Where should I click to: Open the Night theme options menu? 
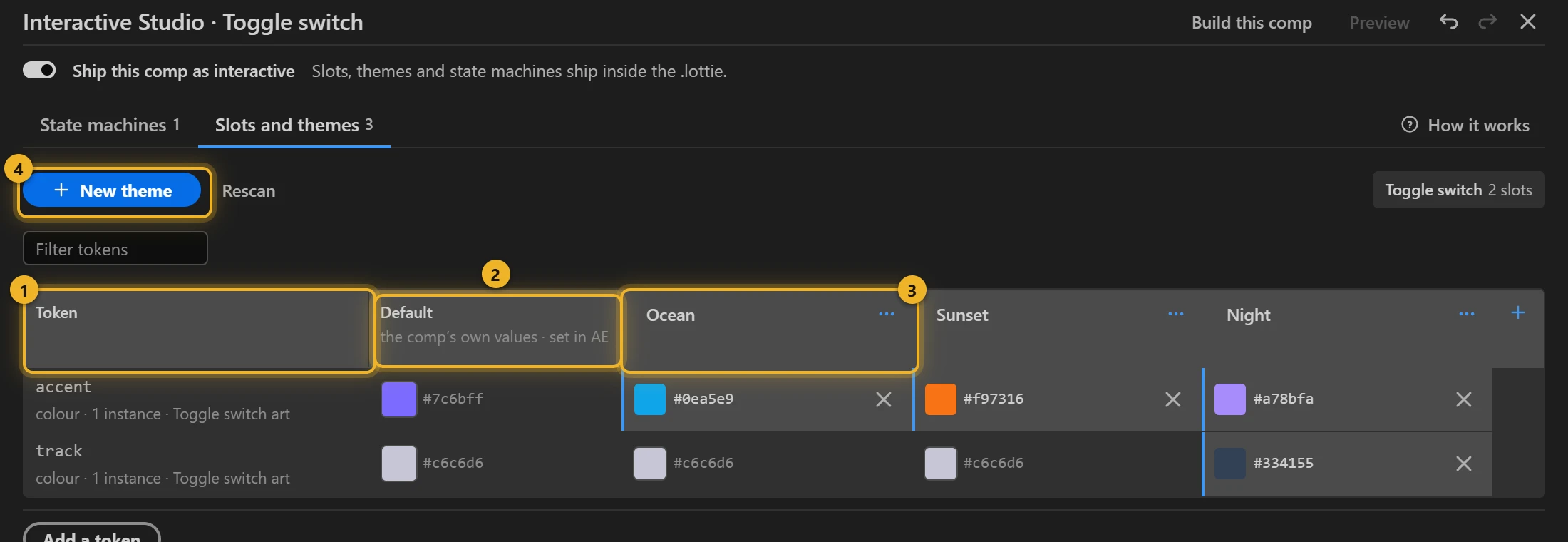click(1466, 314)
